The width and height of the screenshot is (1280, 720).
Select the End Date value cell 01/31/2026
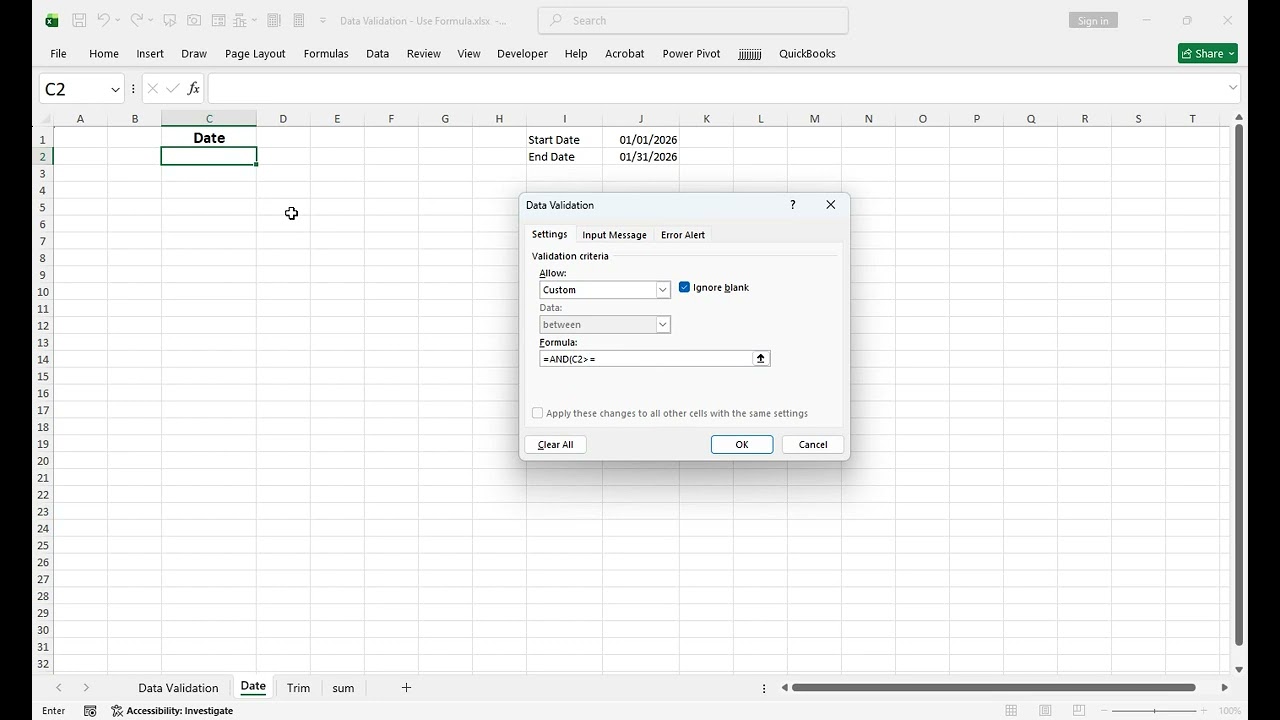(x=641, y=157)
